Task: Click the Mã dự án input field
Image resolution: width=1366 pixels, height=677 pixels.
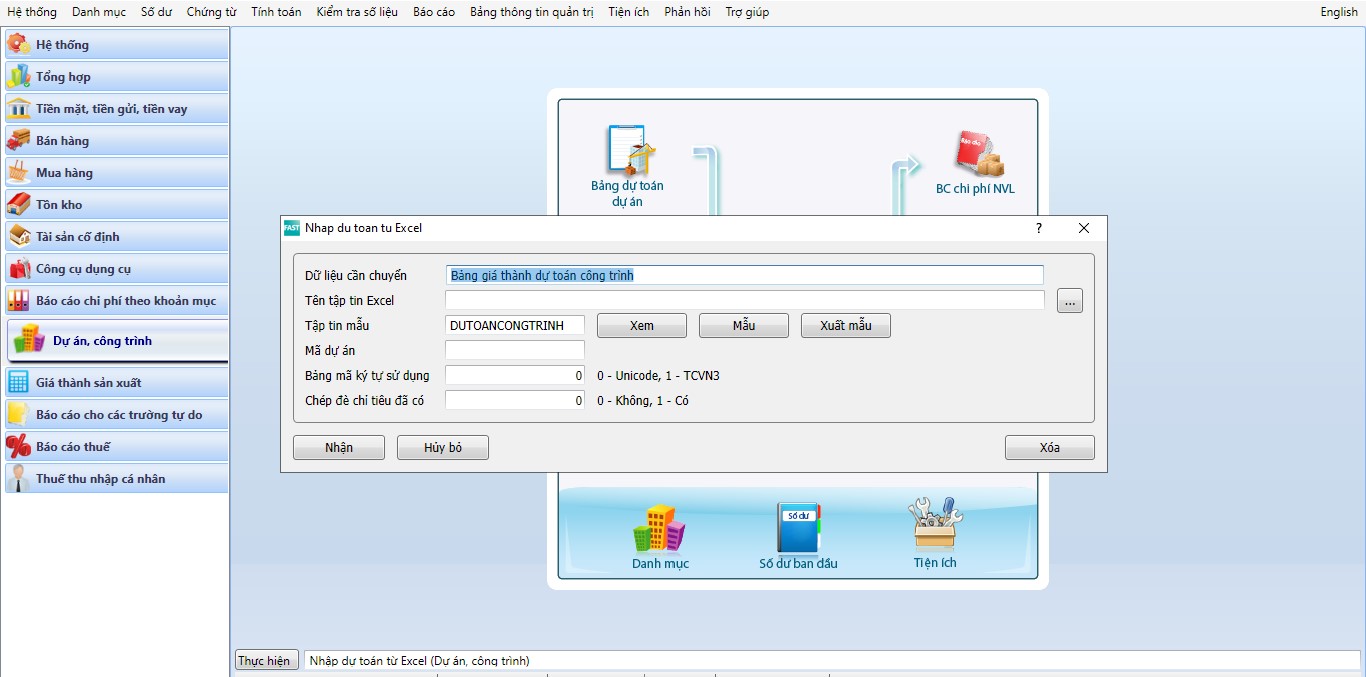Action: tap(514, 351)
